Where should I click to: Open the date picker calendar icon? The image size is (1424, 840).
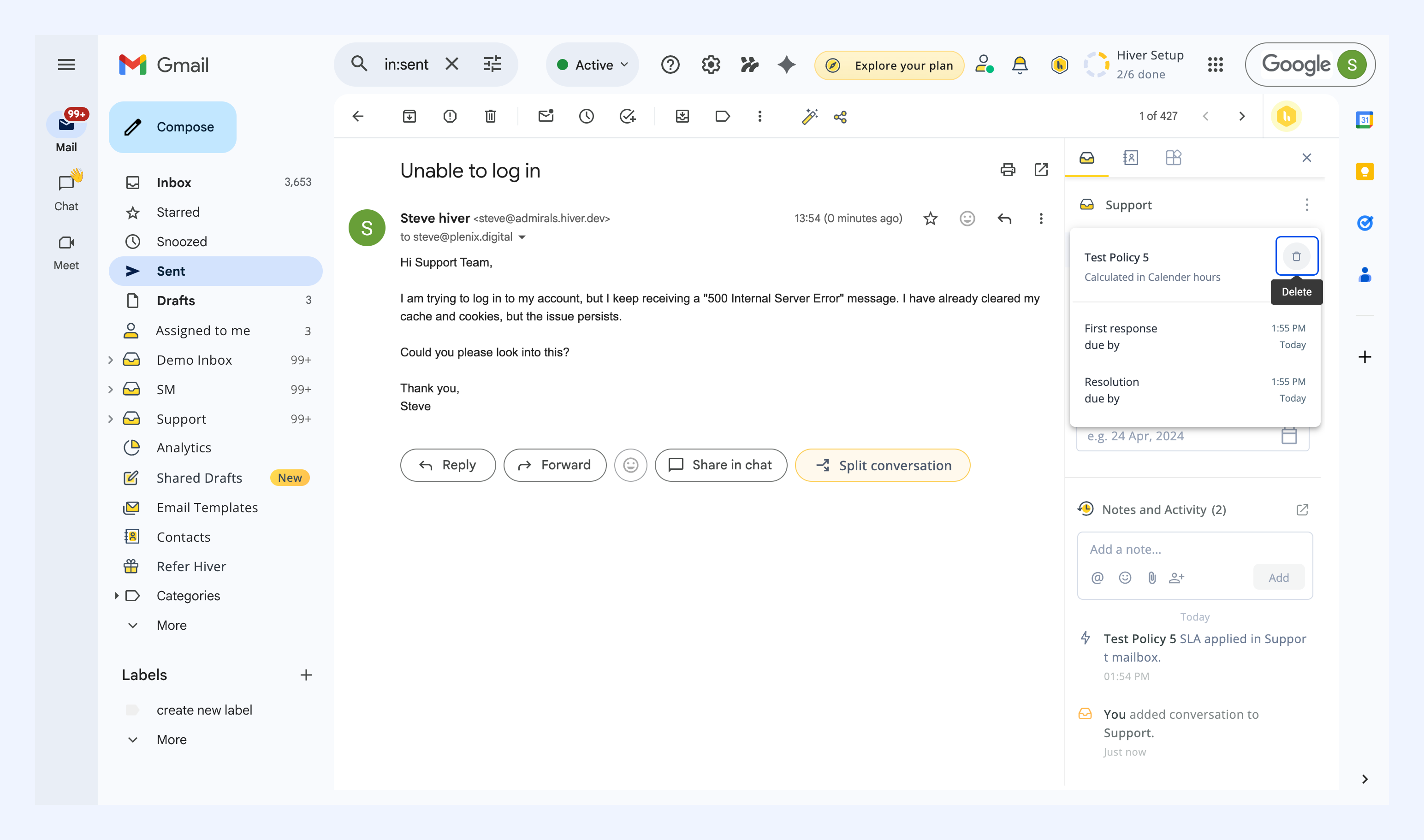[x=1289, y=436]
